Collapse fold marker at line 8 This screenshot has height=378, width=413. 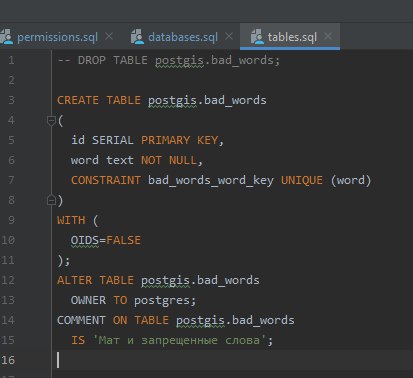[51, 200]
